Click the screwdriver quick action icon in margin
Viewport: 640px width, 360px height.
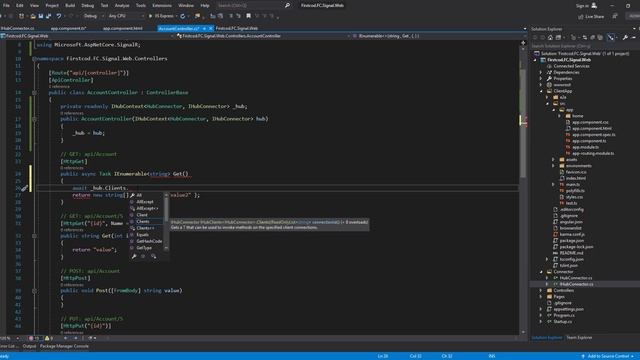[x=24, y=188]
